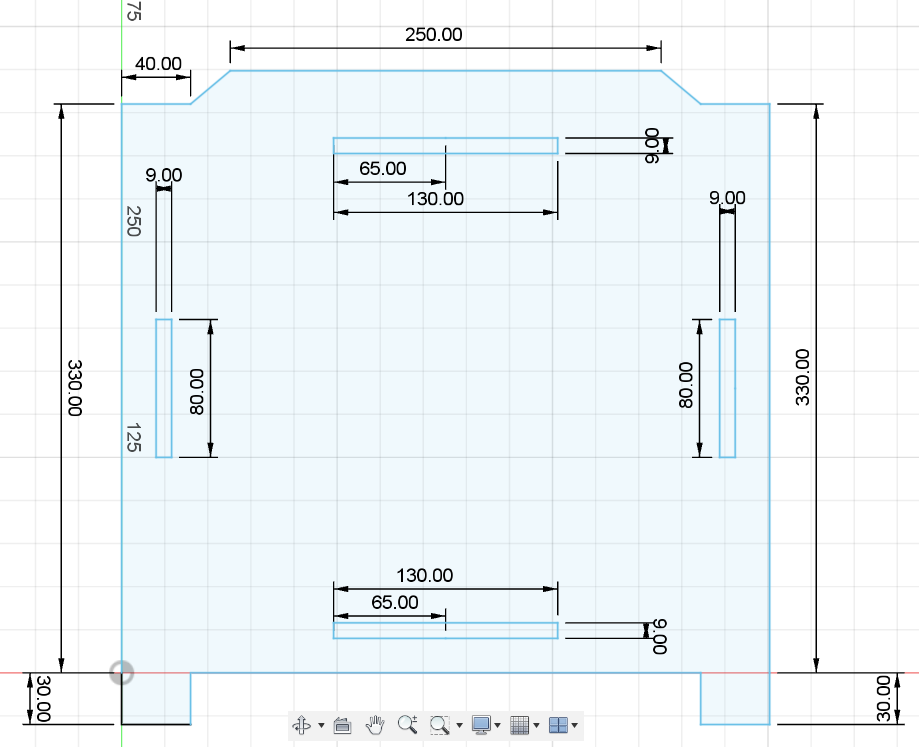Select the Zoom magnifier tool
919x747 pixels.
407,725
